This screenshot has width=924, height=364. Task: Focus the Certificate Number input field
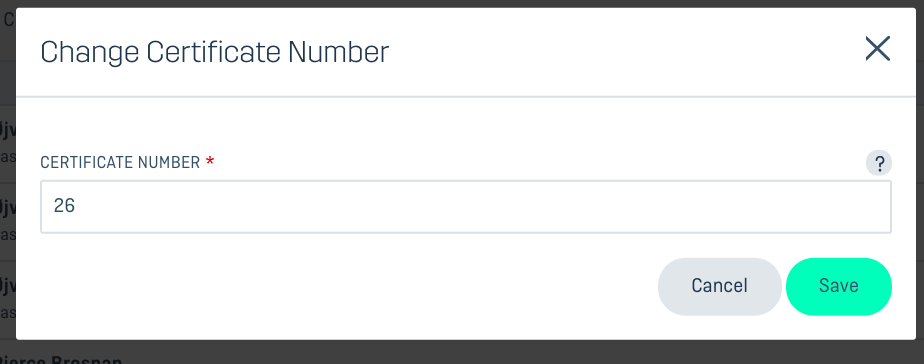tap(466, 207)
